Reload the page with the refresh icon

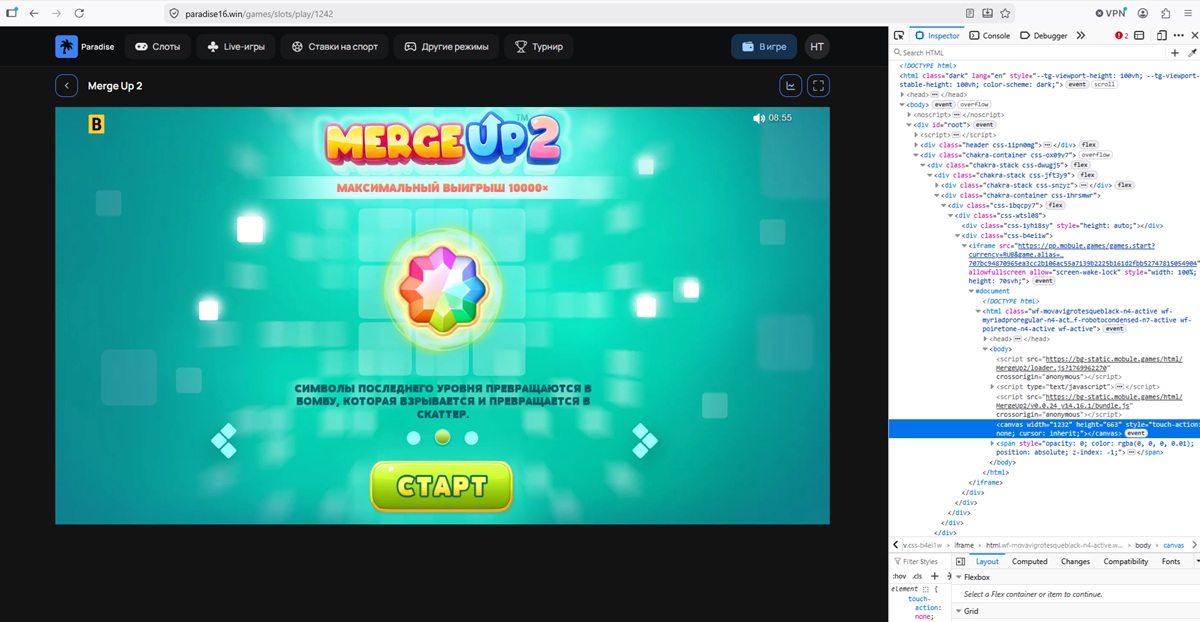point(79,13)
